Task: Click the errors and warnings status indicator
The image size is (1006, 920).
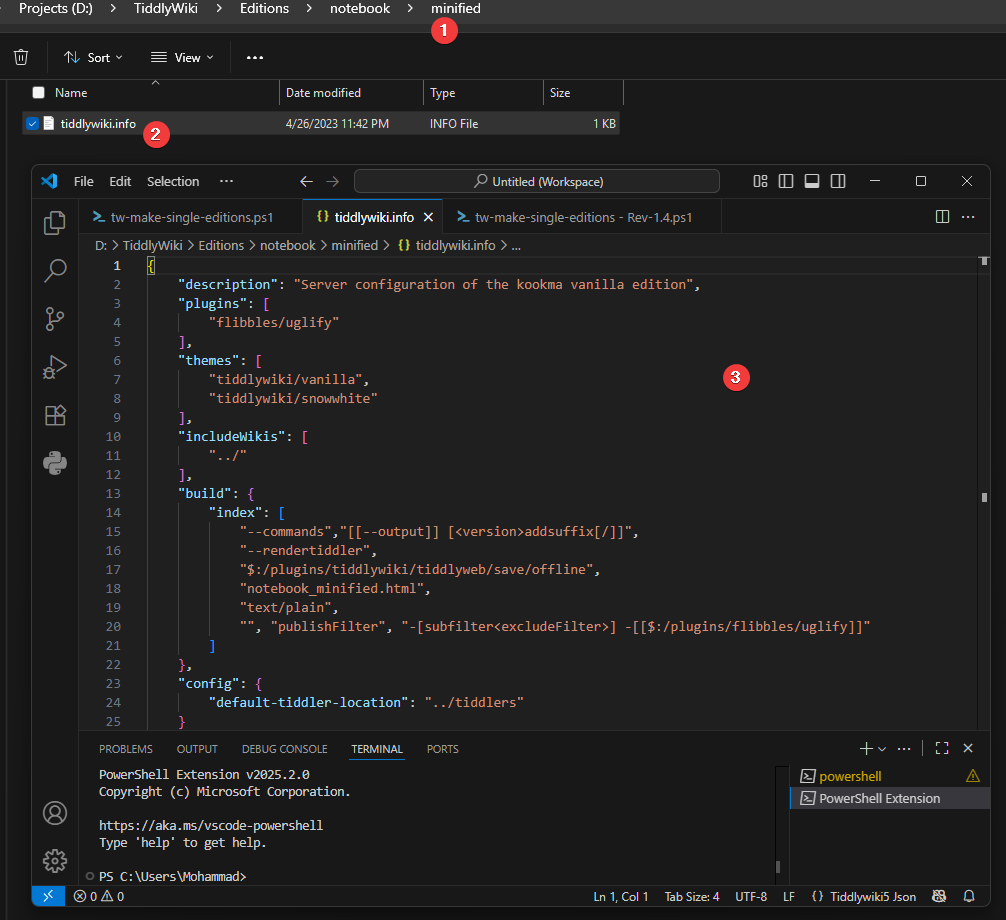Action: [x=99, y=896]
